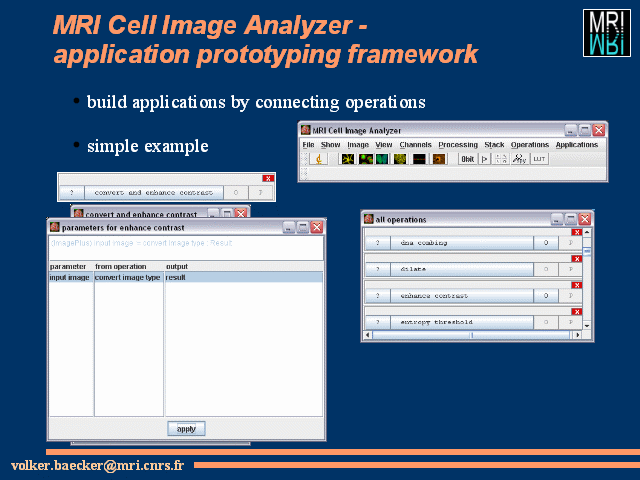Click the LUT toolbar button
Screen dimensions: 640x480
[539, 159]
